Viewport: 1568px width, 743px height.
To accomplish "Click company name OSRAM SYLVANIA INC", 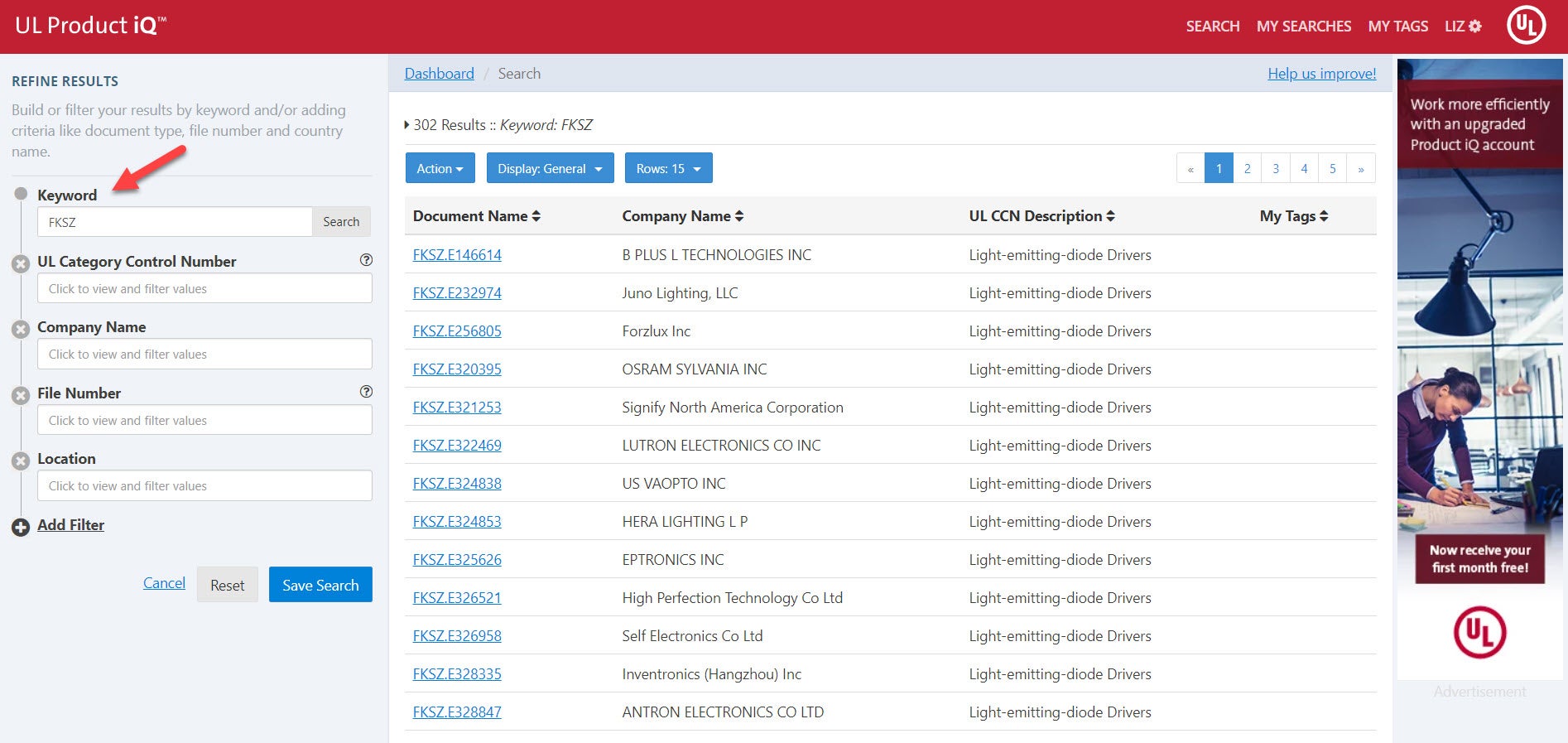I will 695,369.
